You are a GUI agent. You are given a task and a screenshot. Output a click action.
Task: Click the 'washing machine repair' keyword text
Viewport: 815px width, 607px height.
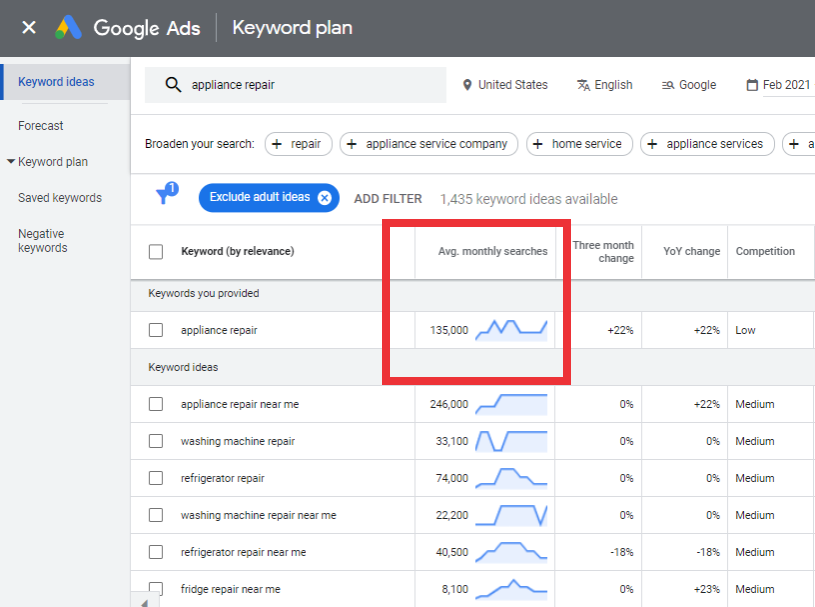238,441
